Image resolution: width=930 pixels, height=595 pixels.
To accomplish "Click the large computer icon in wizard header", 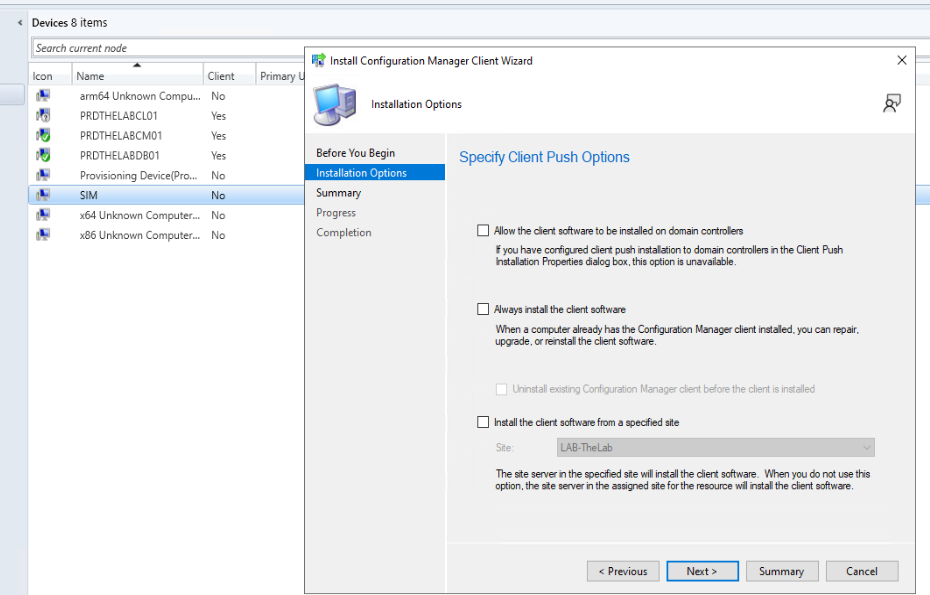I will (335, 104).
